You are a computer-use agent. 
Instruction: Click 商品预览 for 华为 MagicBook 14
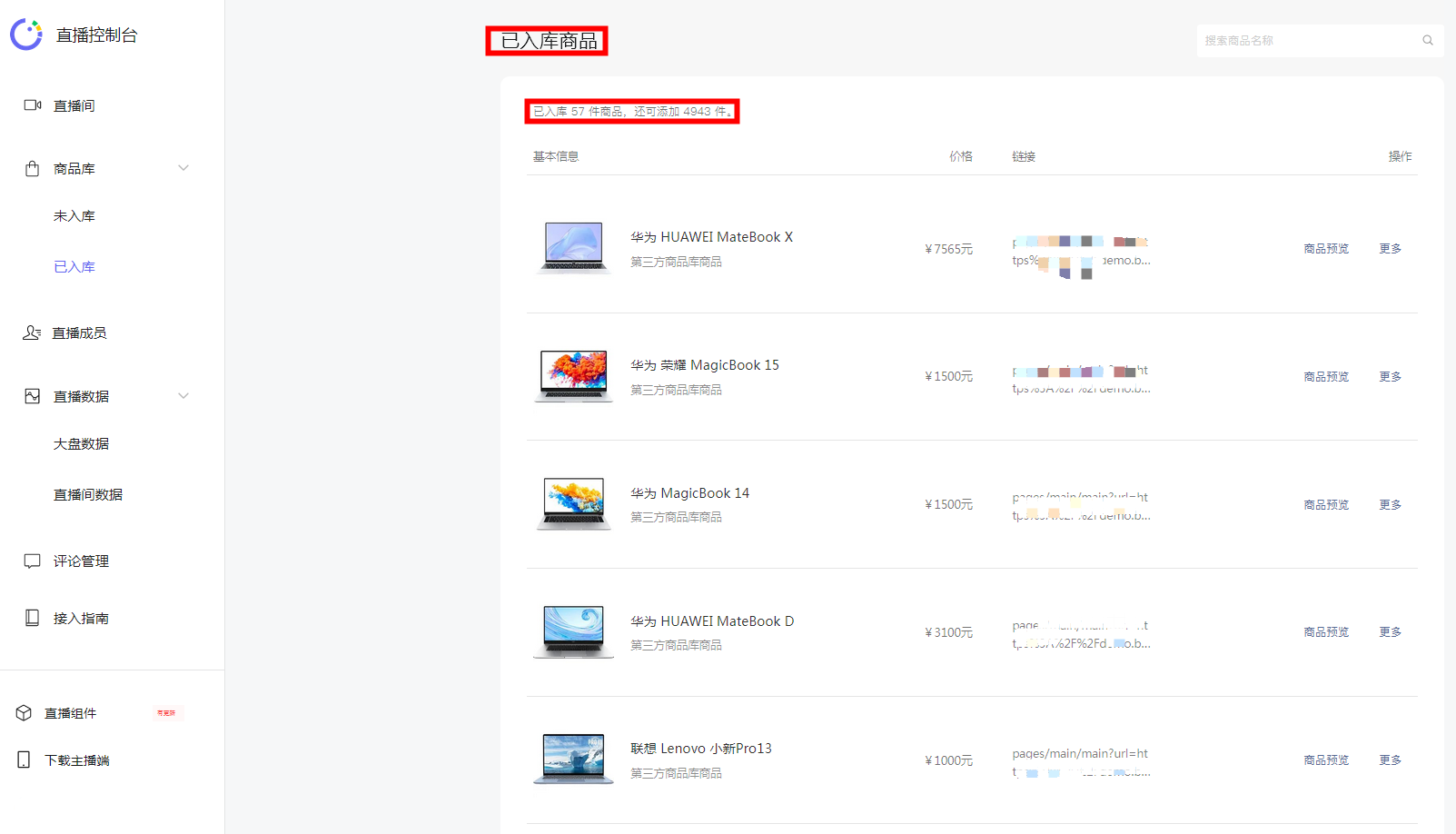coord(1326,504)
